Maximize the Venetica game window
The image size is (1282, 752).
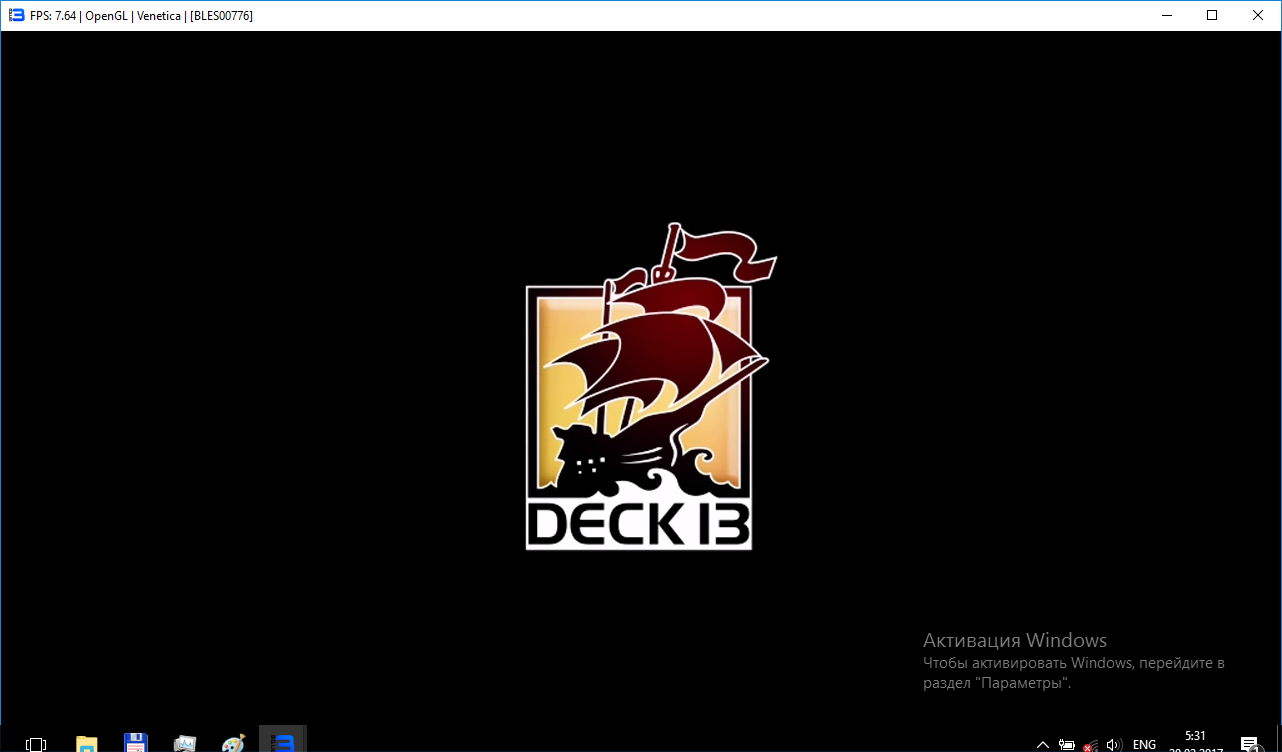(1212, 15)
